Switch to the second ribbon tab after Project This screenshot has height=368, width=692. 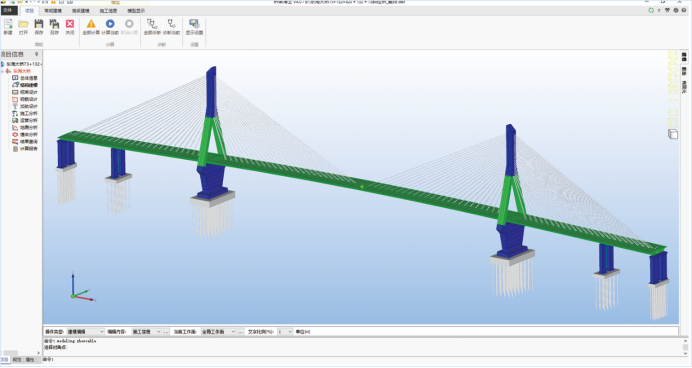coord(53,11)
